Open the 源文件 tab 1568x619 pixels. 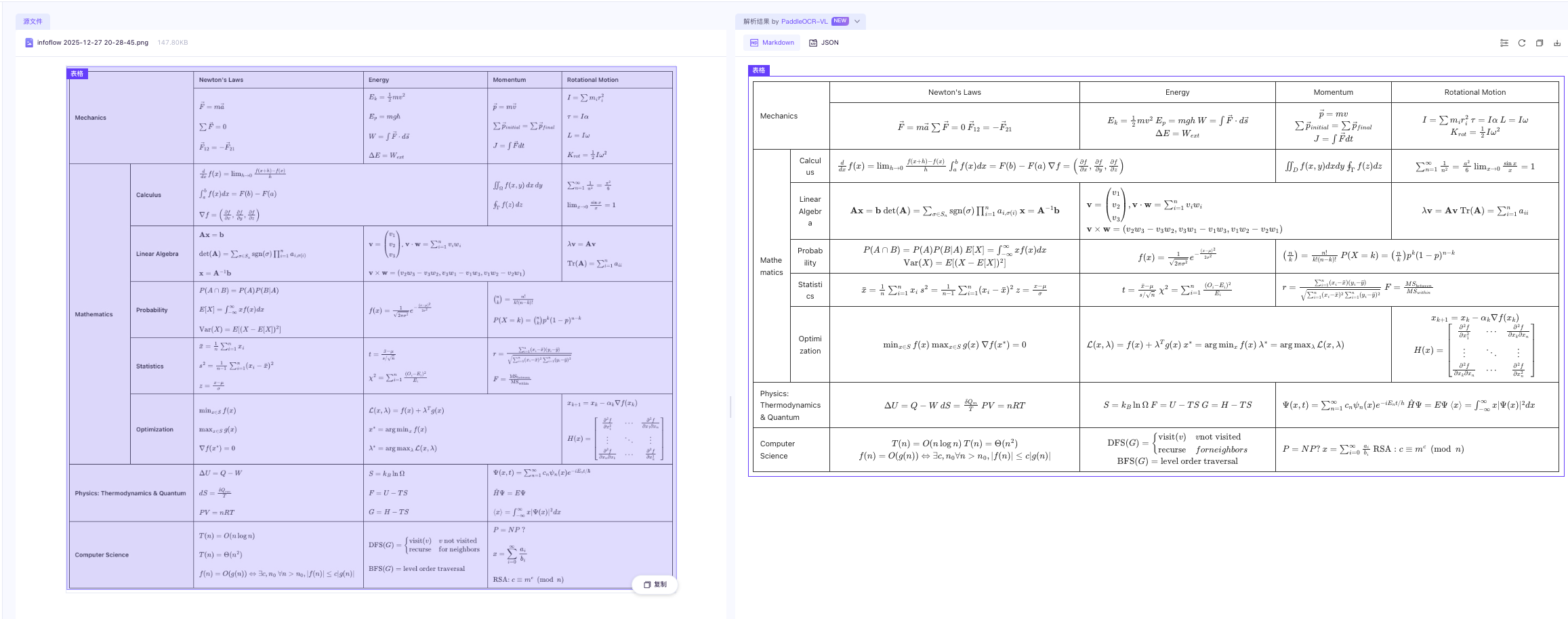32,21
